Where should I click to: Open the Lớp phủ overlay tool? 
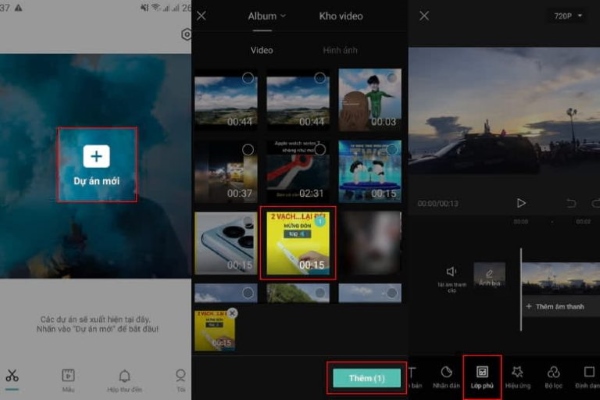pos(482,377)
